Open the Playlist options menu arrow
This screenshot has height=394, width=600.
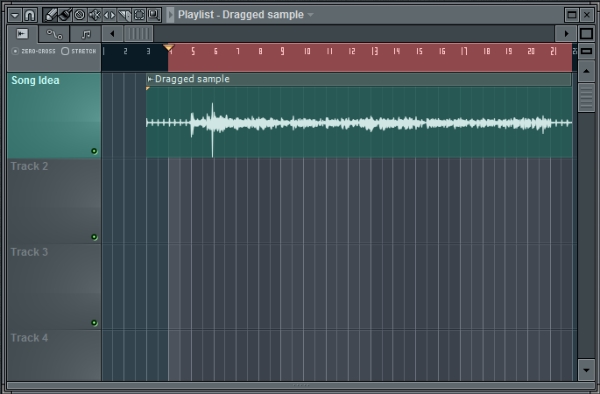[15, 15]
